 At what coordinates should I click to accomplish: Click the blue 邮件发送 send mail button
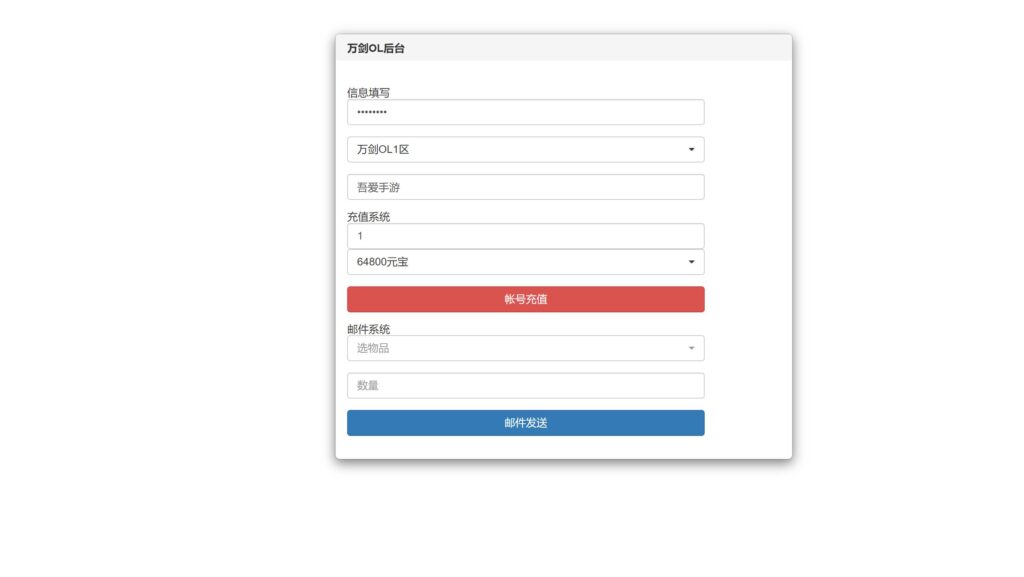(525, 422)
